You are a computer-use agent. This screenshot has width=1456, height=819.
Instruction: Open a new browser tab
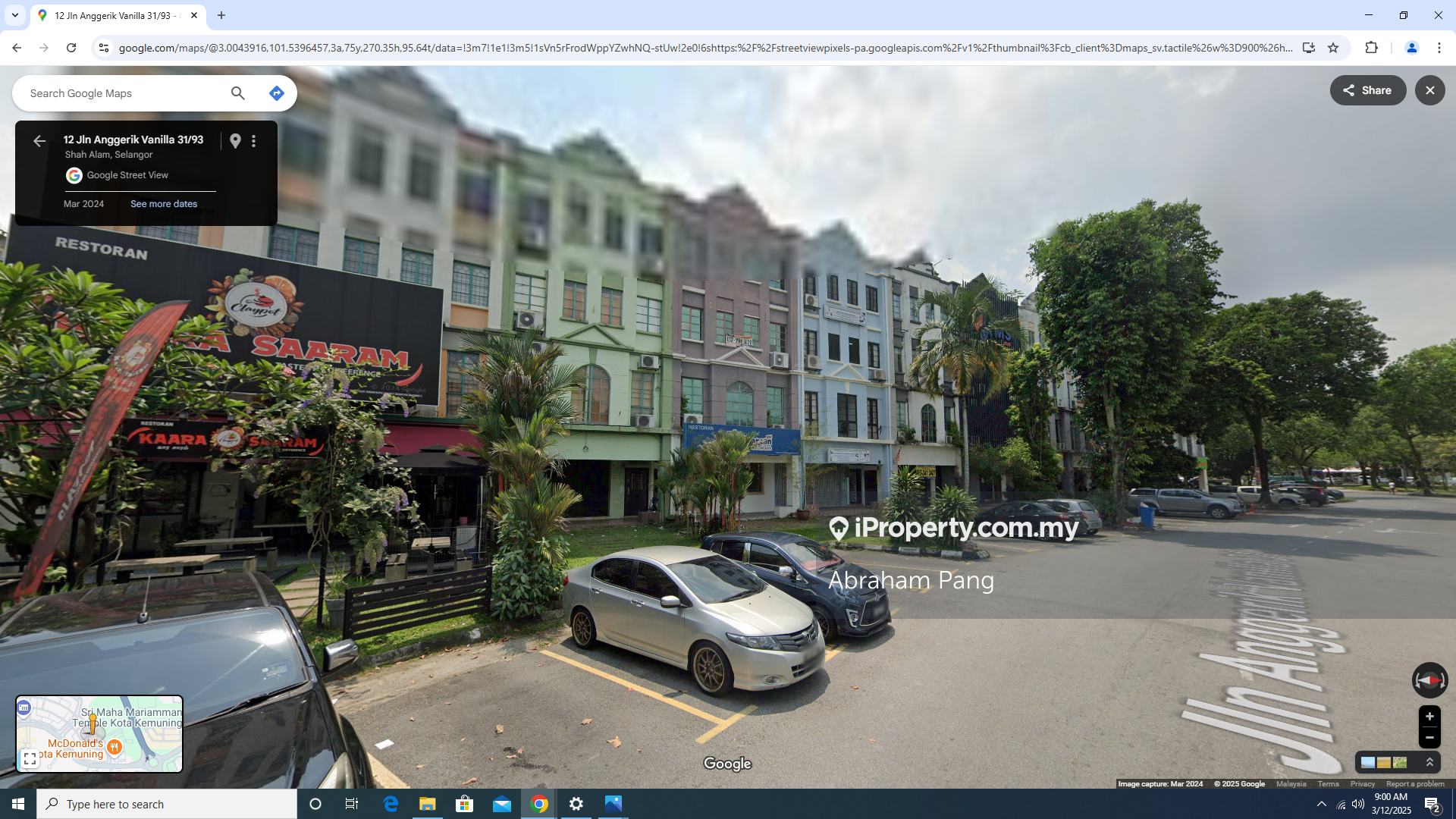[x=221, y=15]
